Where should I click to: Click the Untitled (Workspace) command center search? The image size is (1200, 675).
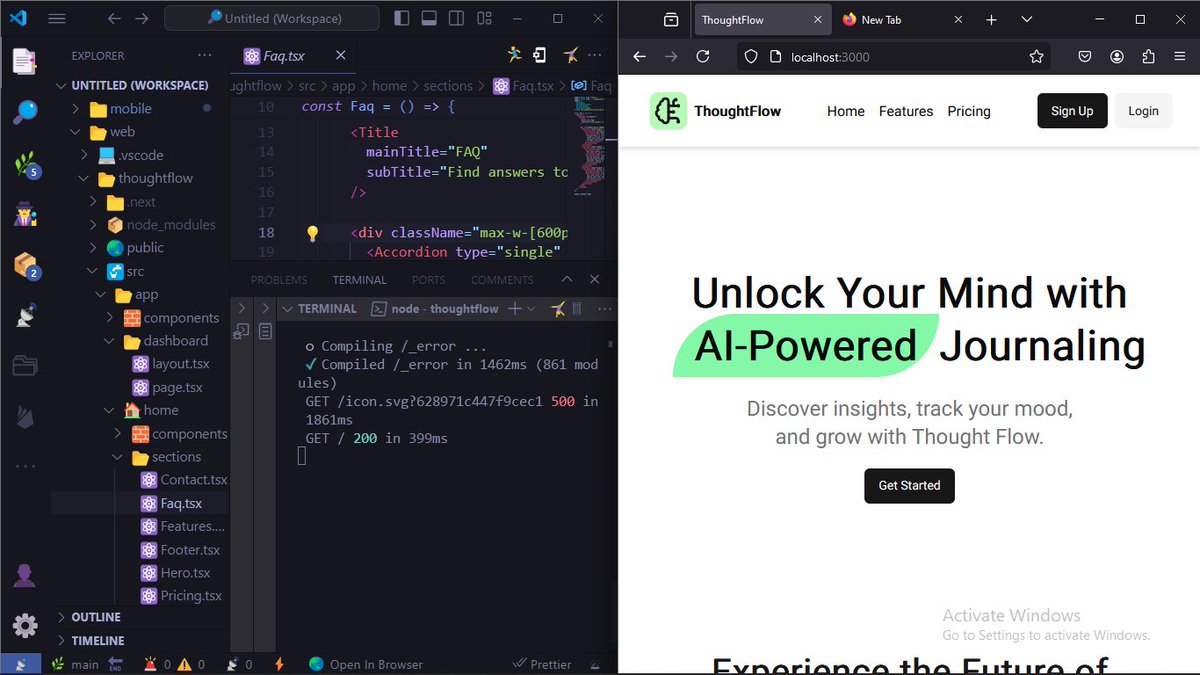tap(272, 18)
